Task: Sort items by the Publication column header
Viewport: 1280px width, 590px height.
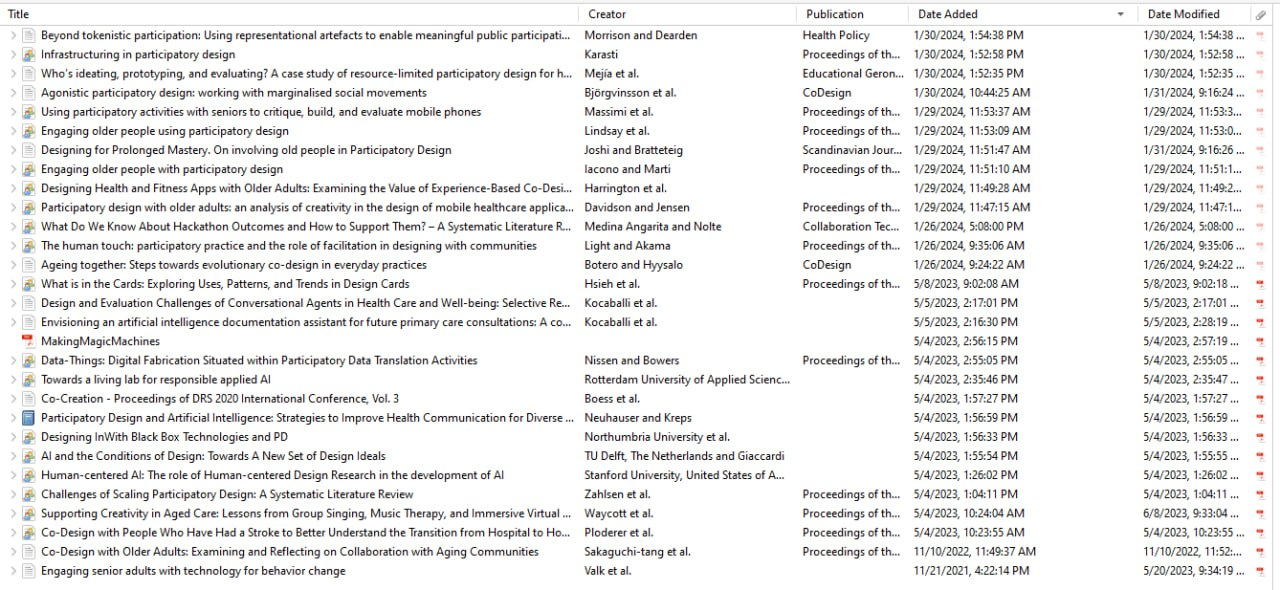Action: [x=834, y=14]
